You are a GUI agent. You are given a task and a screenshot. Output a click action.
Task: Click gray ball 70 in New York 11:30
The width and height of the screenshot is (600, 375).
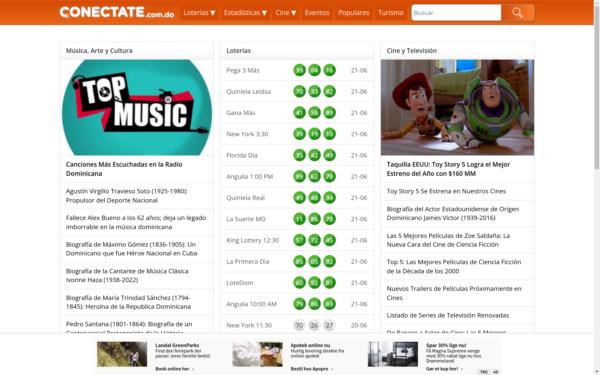(x=299, y=325)
